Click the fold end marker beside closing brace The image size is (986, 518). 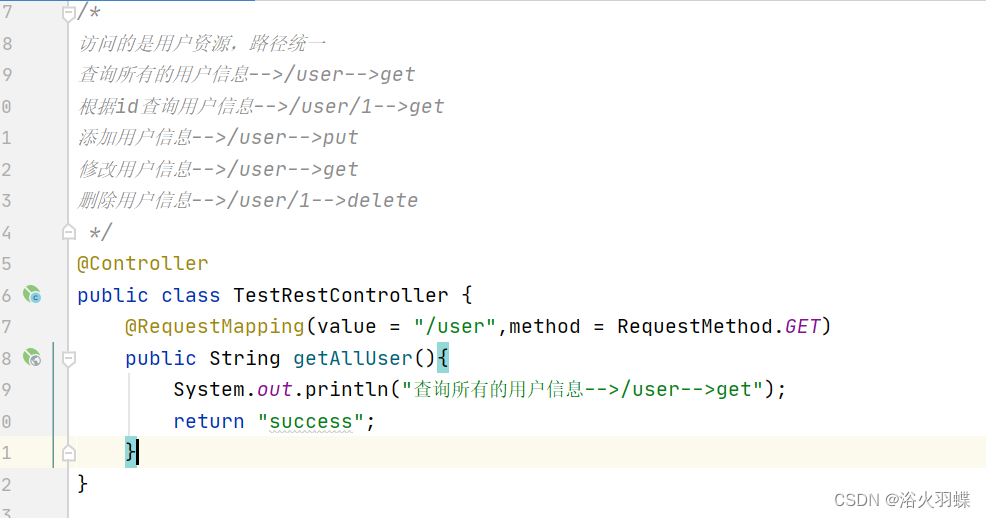coord(69,453)
